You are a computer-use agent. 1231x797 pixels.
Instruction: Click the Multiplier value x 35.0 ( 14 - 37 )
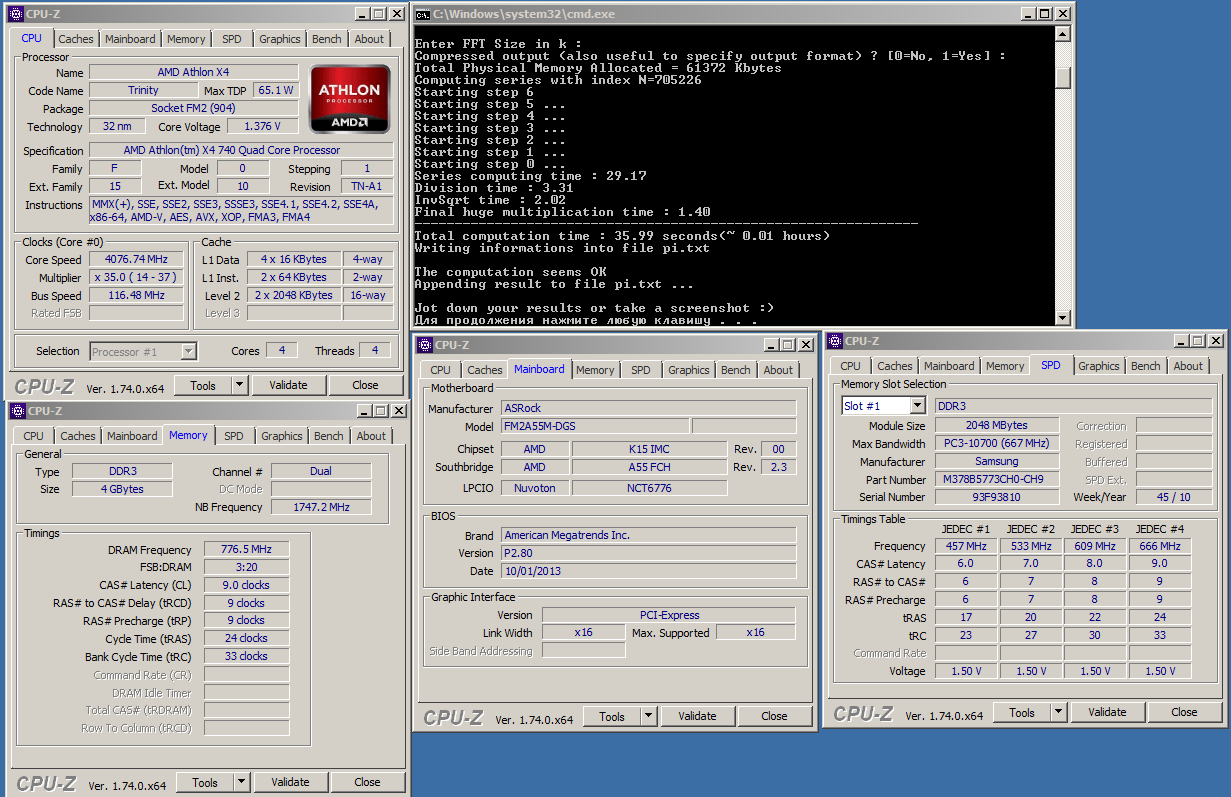coord(136,277)
